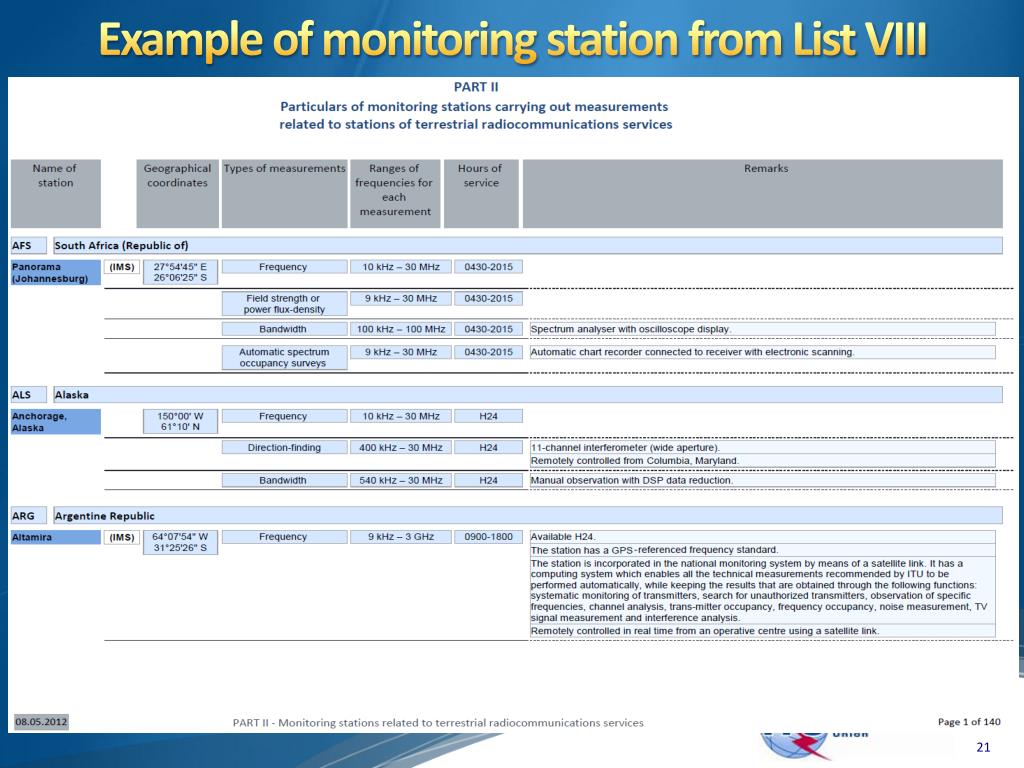1024x768 pixels.
Task: Click slide number '21' at bottom right
Action: click(x=983, y=747)
